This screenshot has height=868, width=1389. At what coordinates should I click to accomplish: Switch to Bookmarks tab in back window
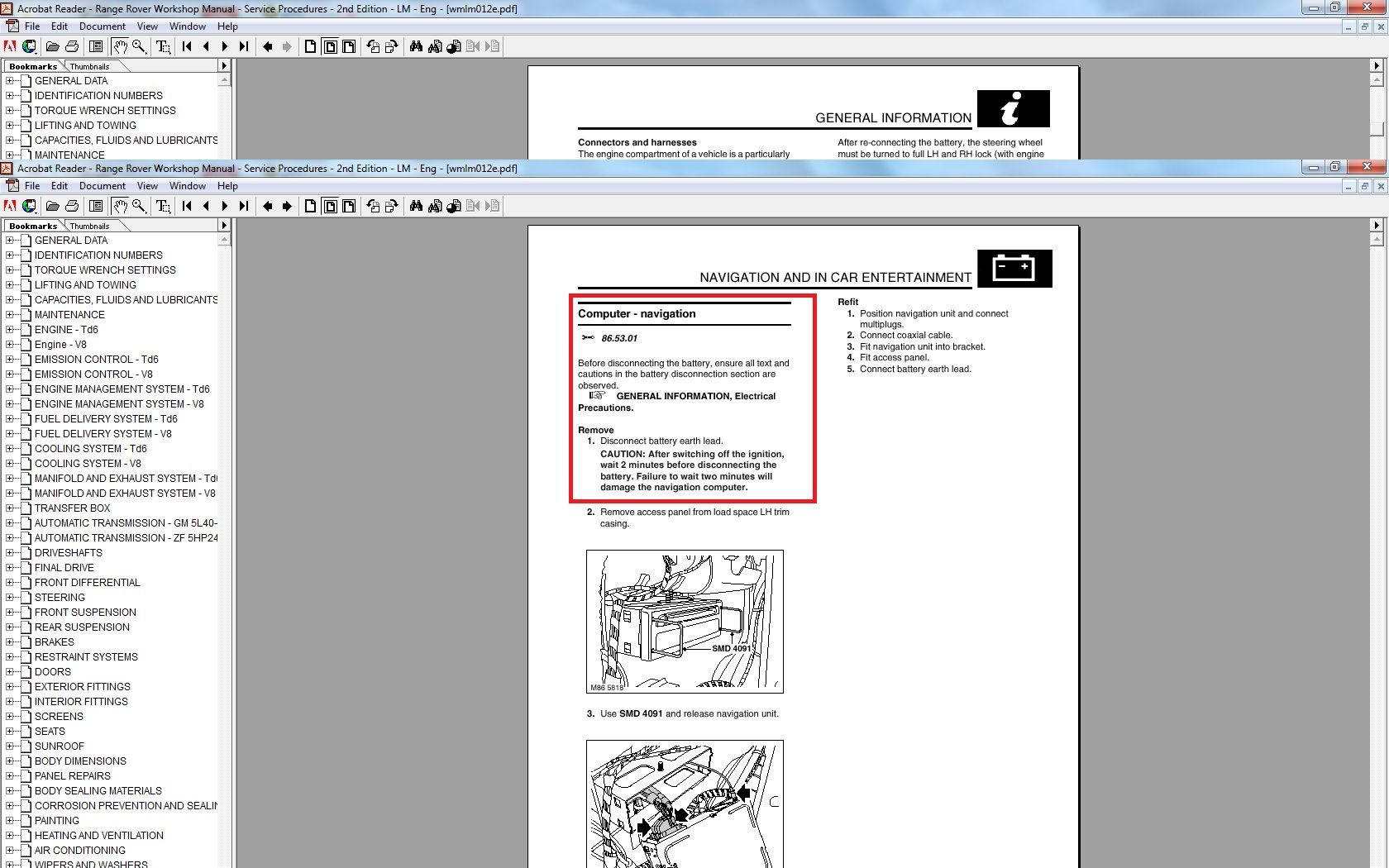coord(33,67)
